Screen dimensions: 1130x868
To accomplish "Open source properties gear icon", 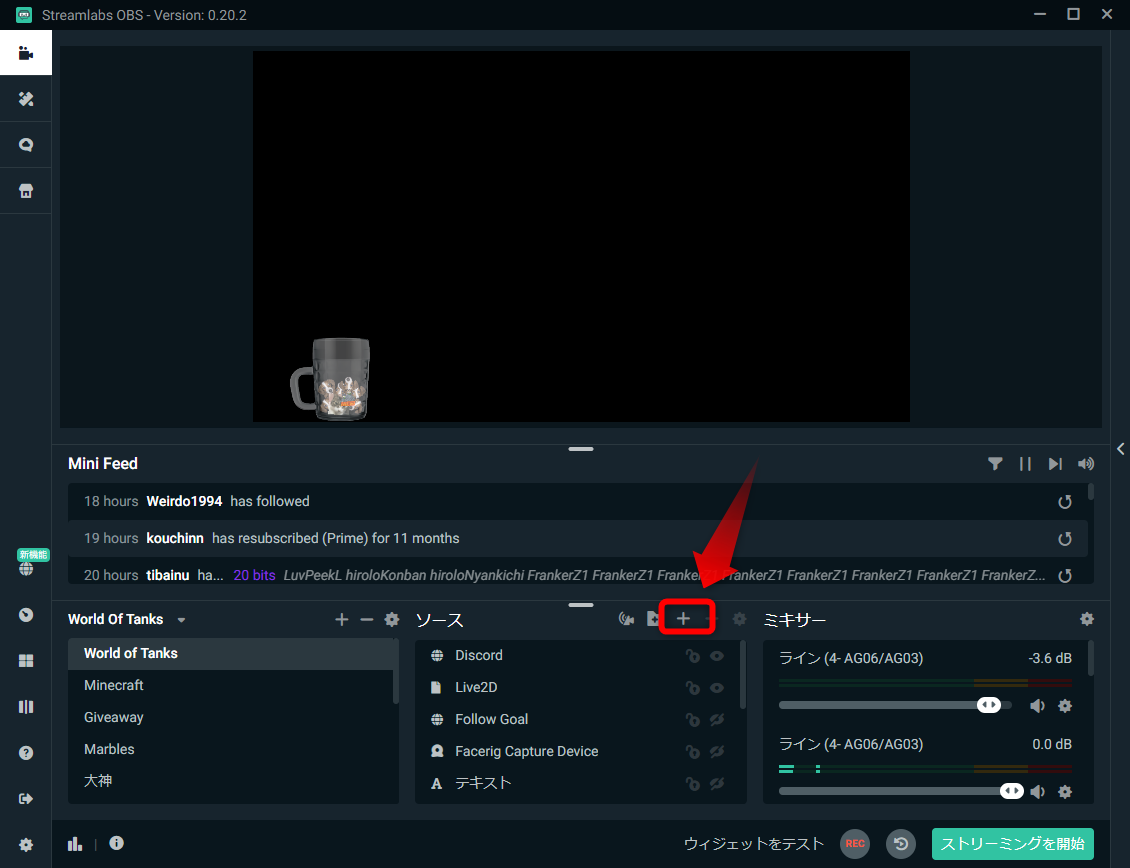I will 739,619.
